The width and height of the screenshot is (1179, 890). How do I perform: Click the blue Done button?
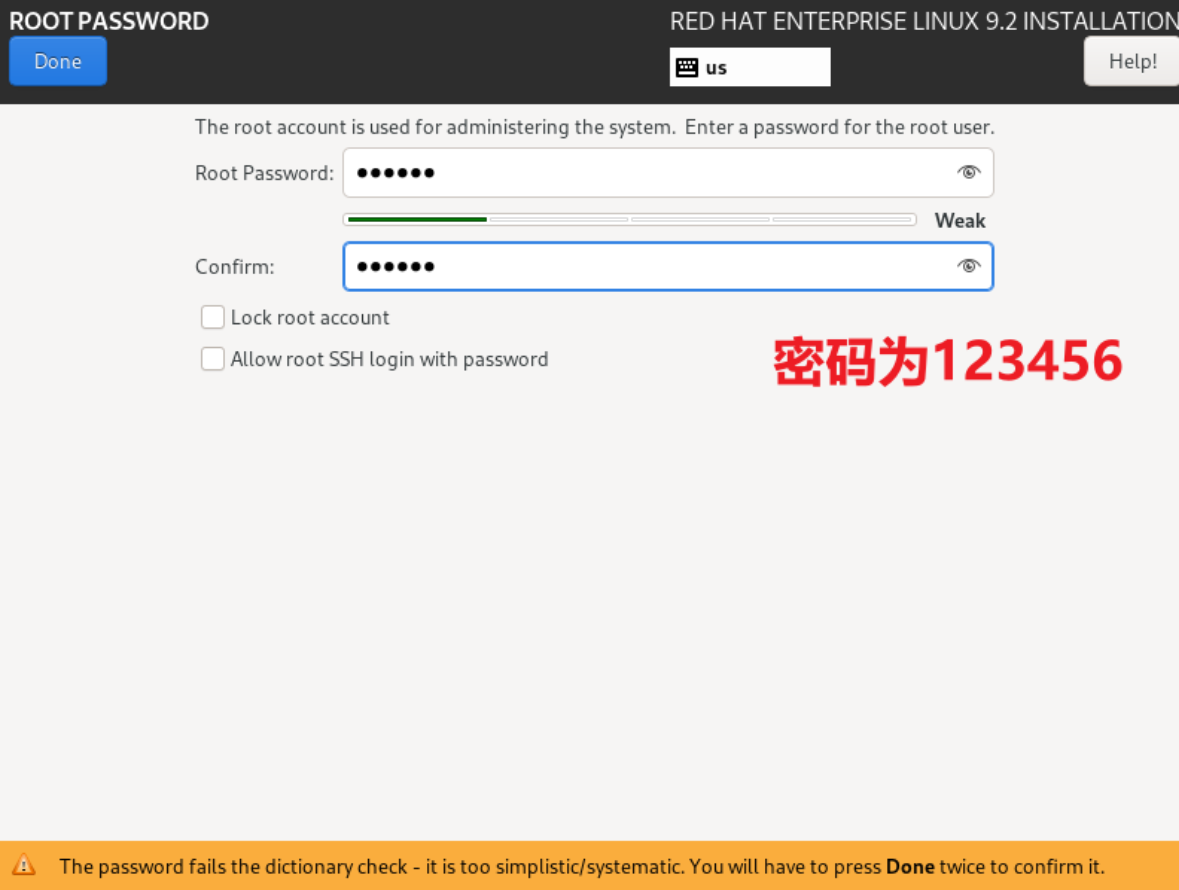(x=58, y=61)
